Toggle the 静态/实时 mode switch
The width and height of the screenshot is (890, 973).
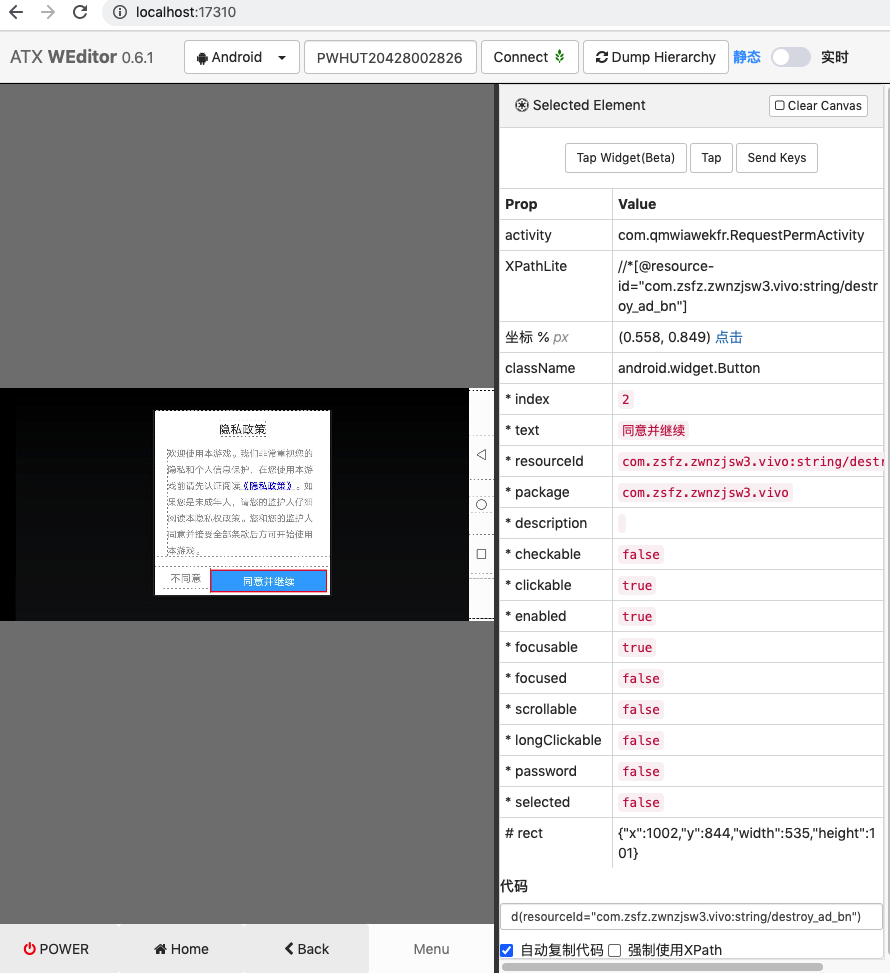tap(791, 57)
